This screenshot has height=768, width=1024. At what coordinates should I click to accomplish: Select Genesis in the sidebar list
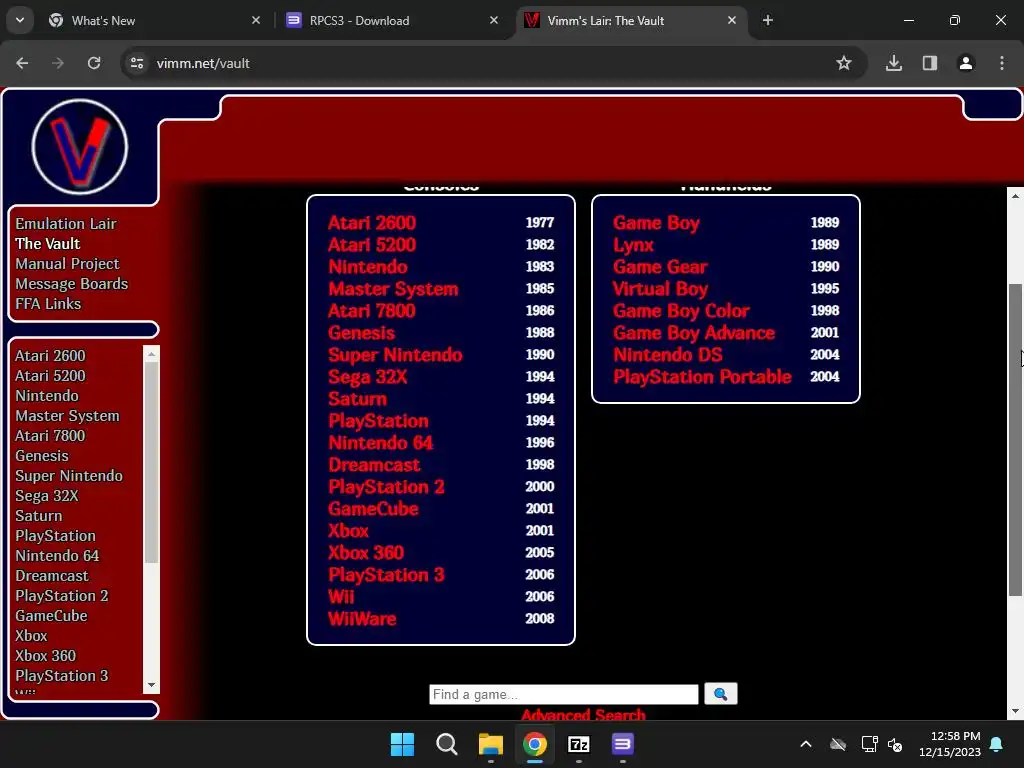tap(42, 455)
